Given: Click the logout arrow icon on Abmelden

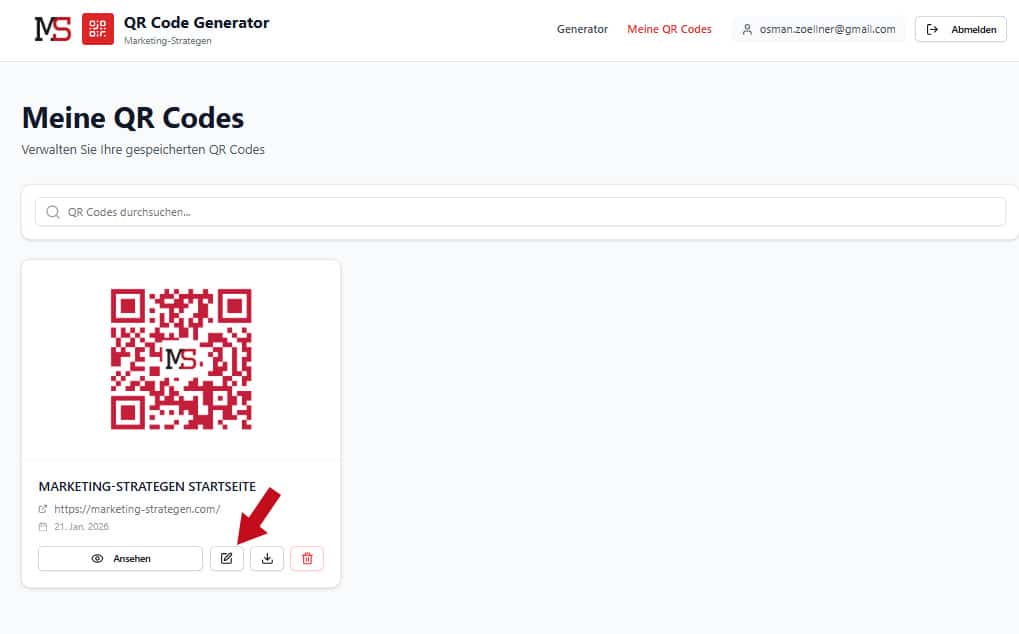Looking at the screenshot, I should [934, 29].
